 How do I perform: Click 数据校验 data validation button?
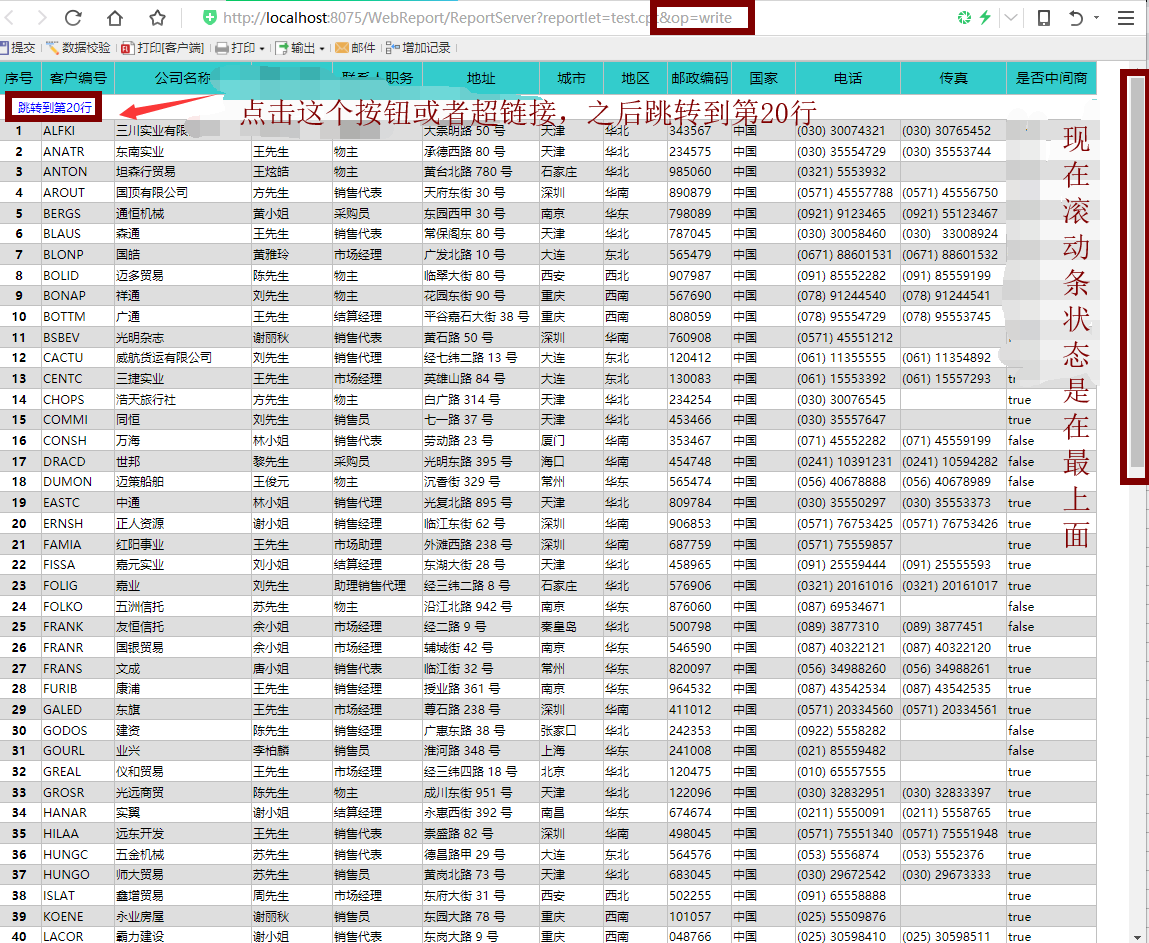pos(78,47)
